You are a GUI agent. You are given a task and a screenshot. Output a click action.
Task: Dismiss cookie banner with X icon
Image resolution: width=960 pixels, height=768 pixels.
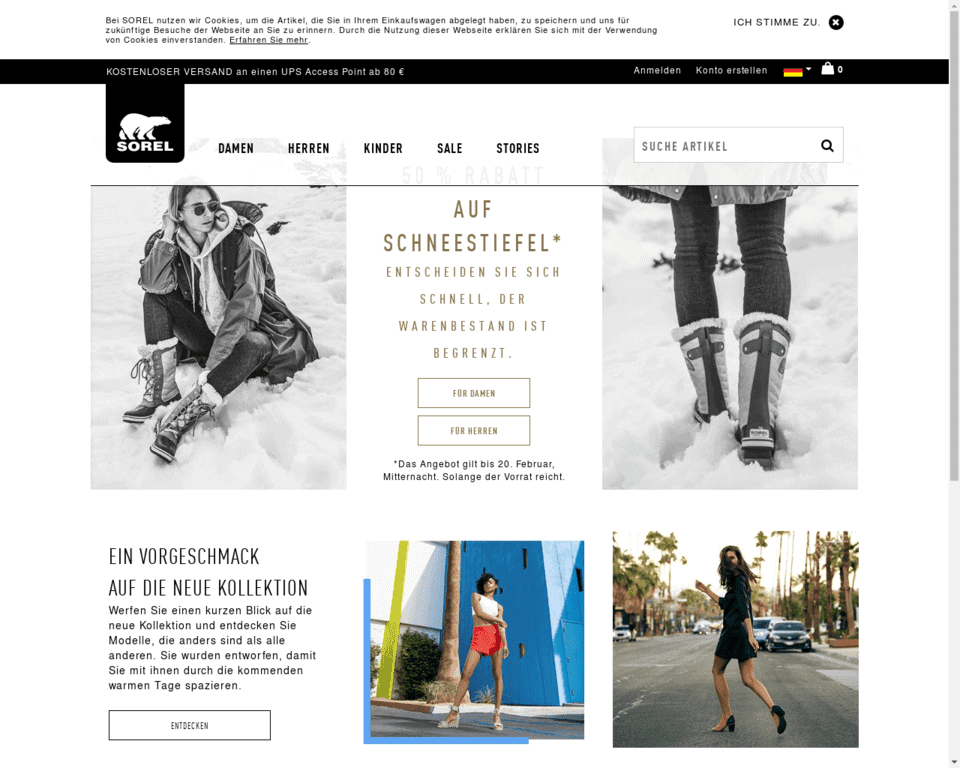(836, 23)
